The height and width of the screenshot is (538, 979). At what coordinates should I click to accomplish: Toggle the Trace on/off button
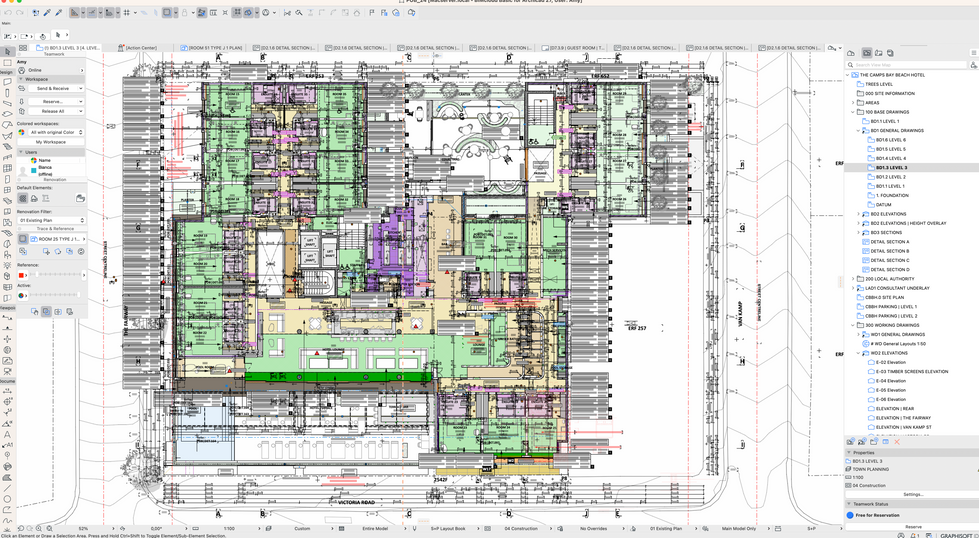22,238
